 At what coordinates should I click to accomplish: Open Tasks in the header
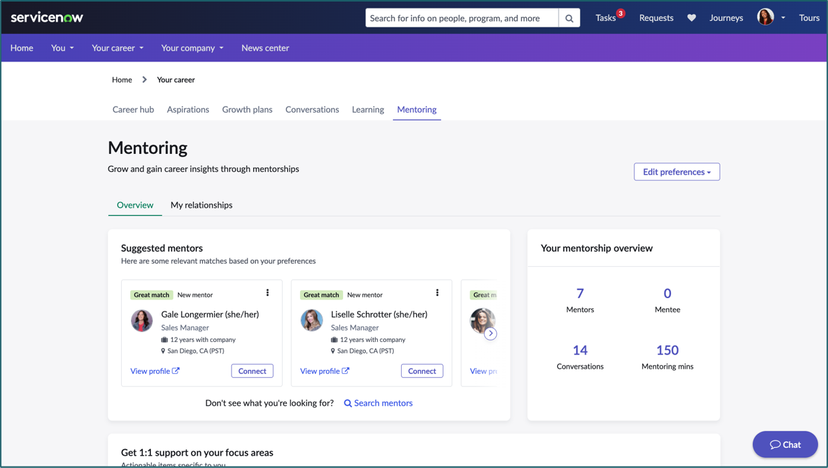click(x=605, y=18)
